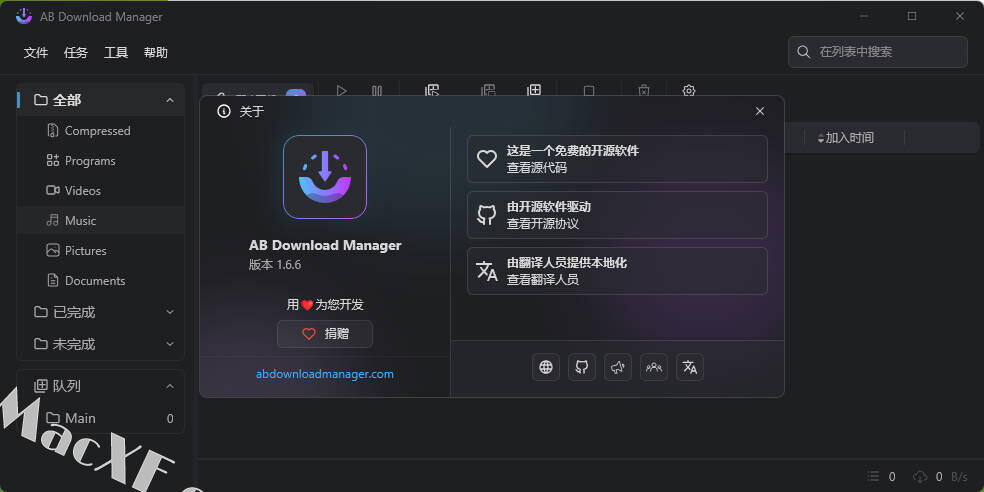Click the GitHub icon in bottom row
Screen dimensions: 984x492
582,367
